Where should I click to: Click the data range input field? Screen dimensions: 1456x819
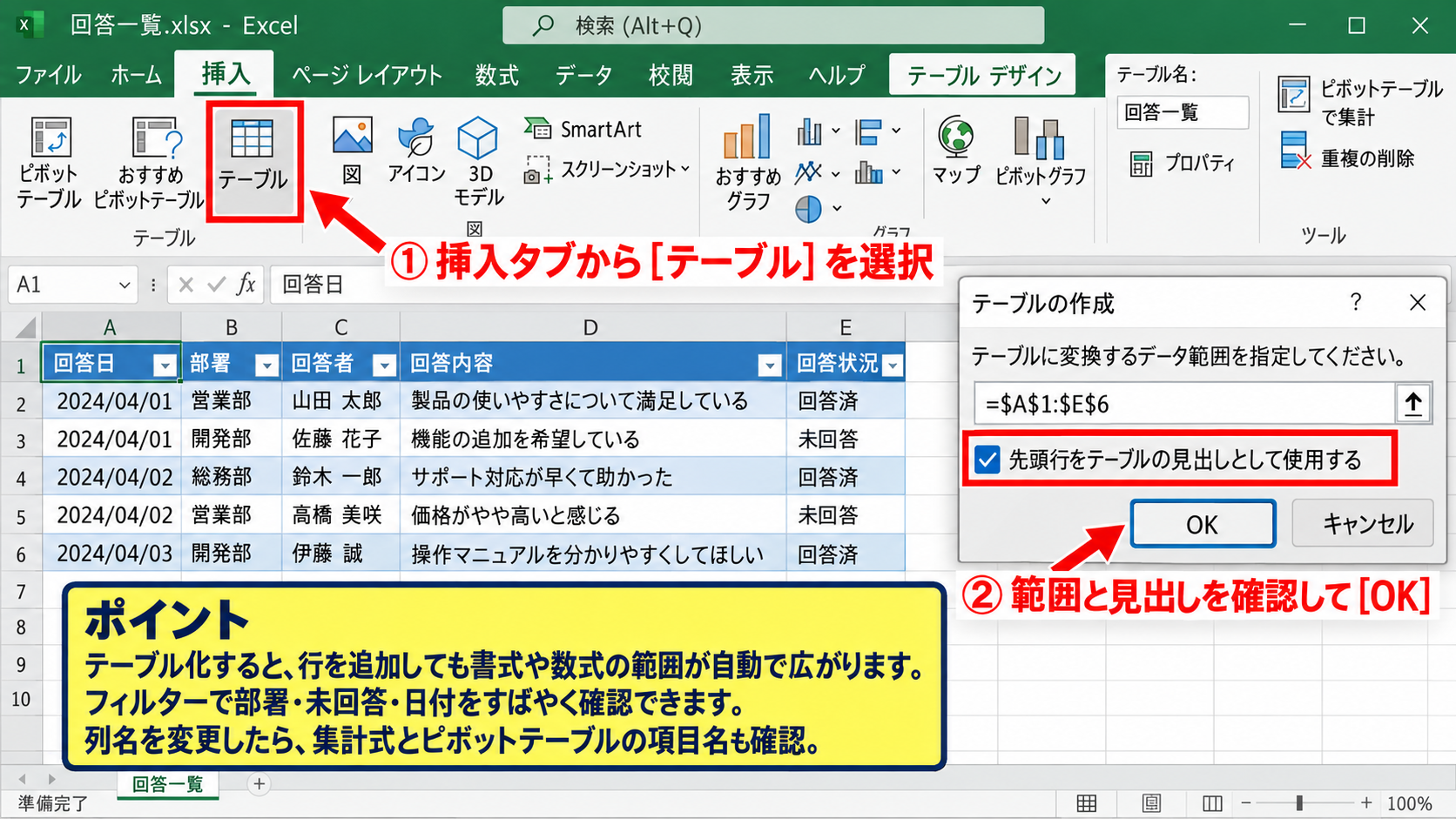[x=1184, y=404]
